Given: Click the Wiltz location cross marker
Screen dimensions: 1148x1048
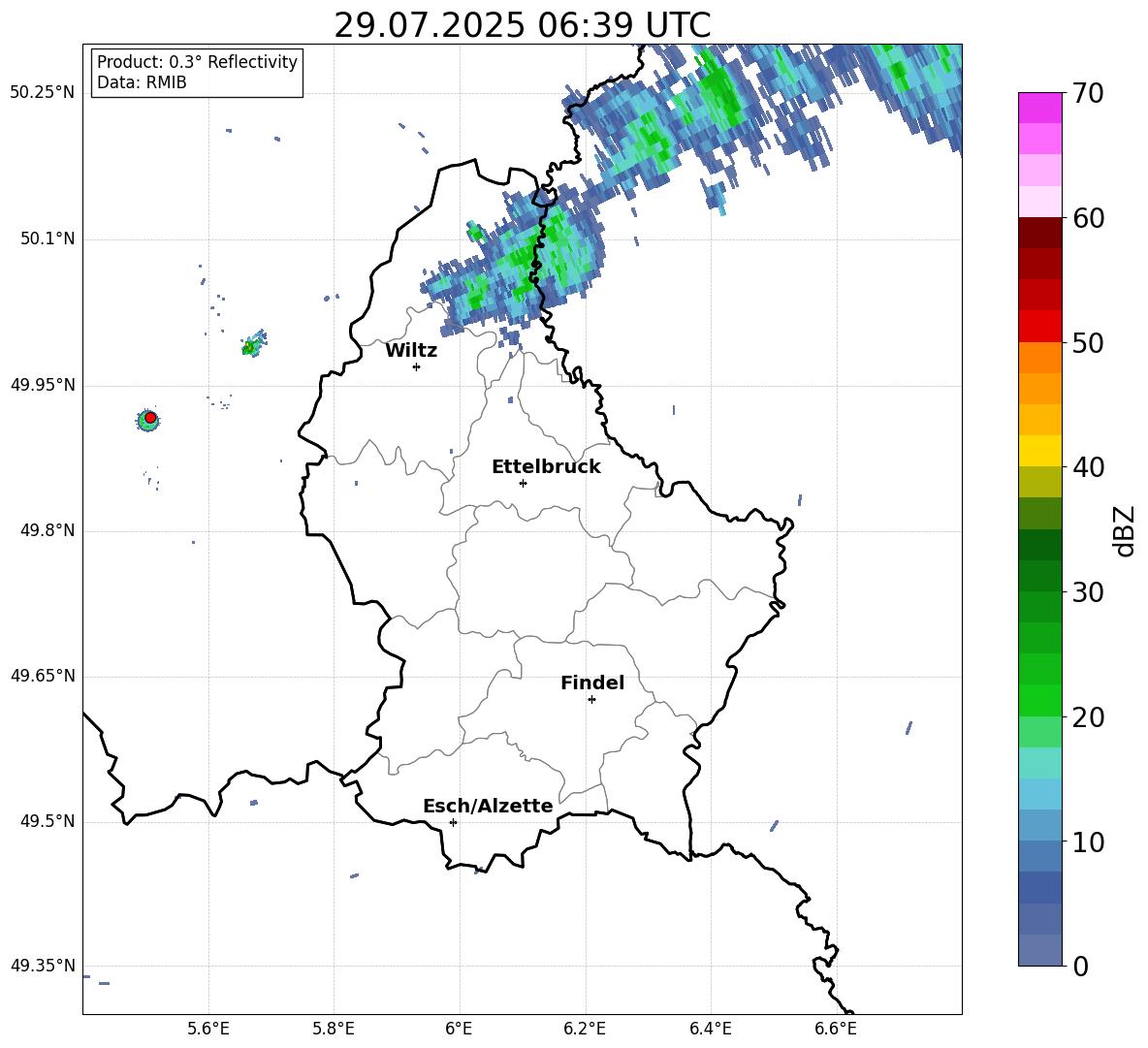Looking at the screenshot, I should 417,366.
